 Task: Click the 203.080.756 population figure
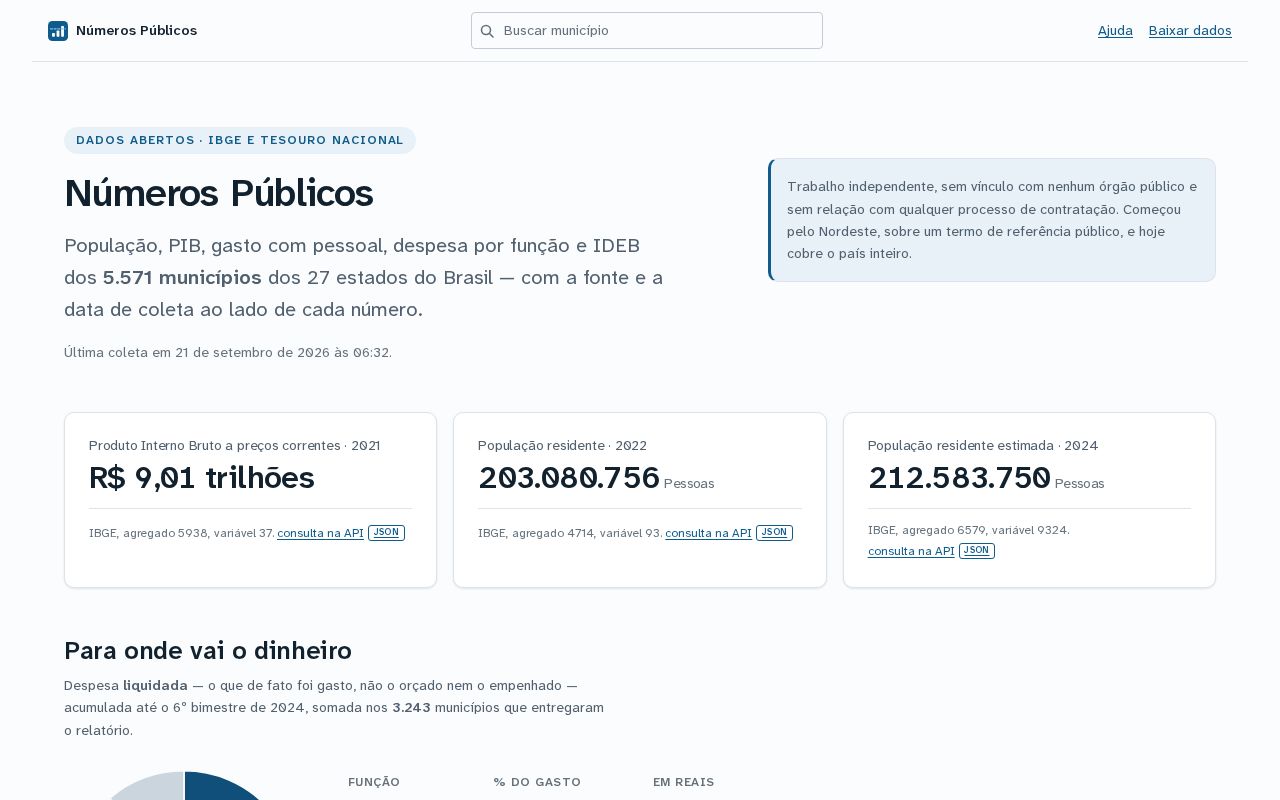coord(569,478)
